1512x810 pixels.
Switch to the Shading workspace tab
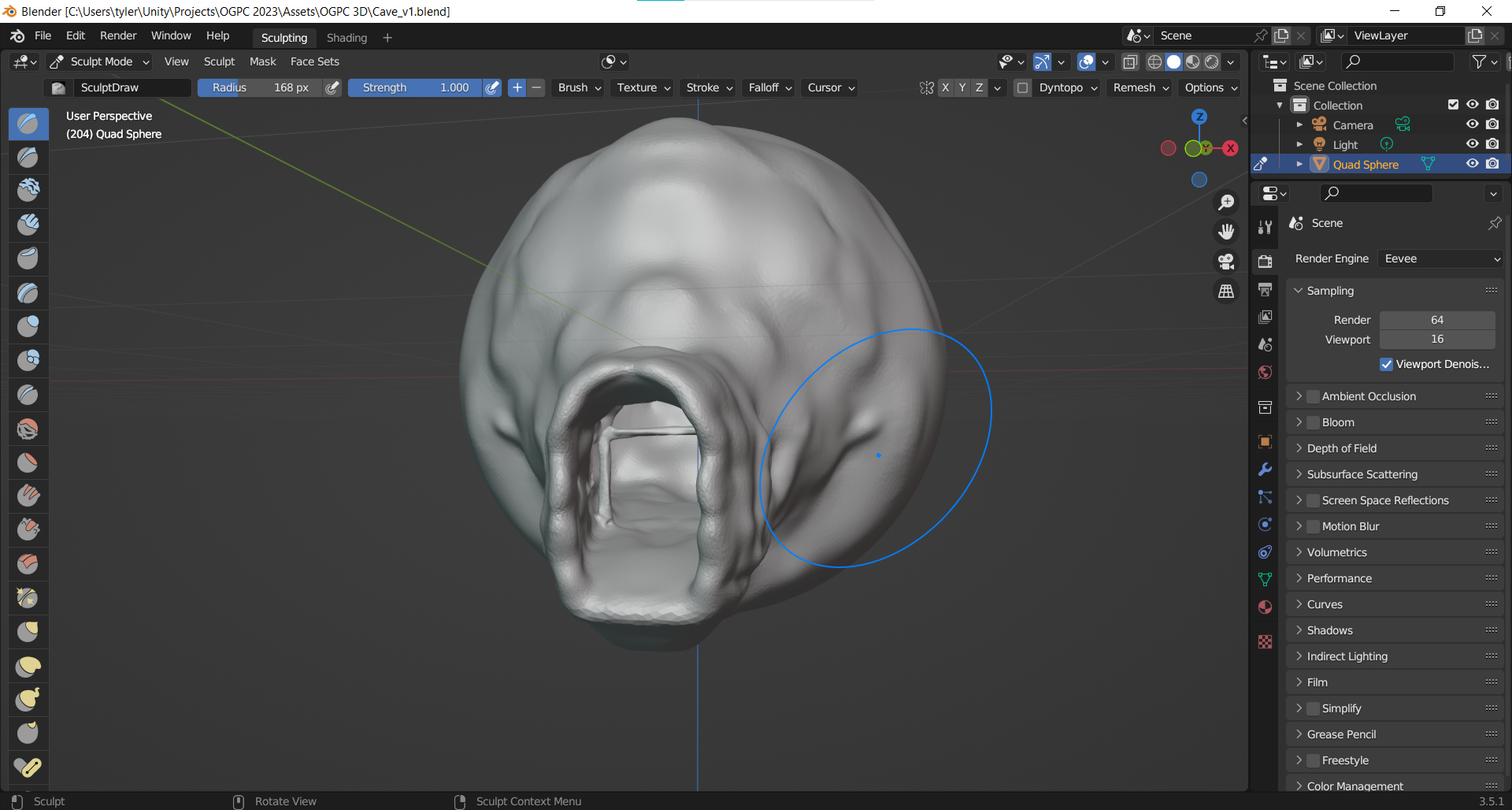pos(346,38)
